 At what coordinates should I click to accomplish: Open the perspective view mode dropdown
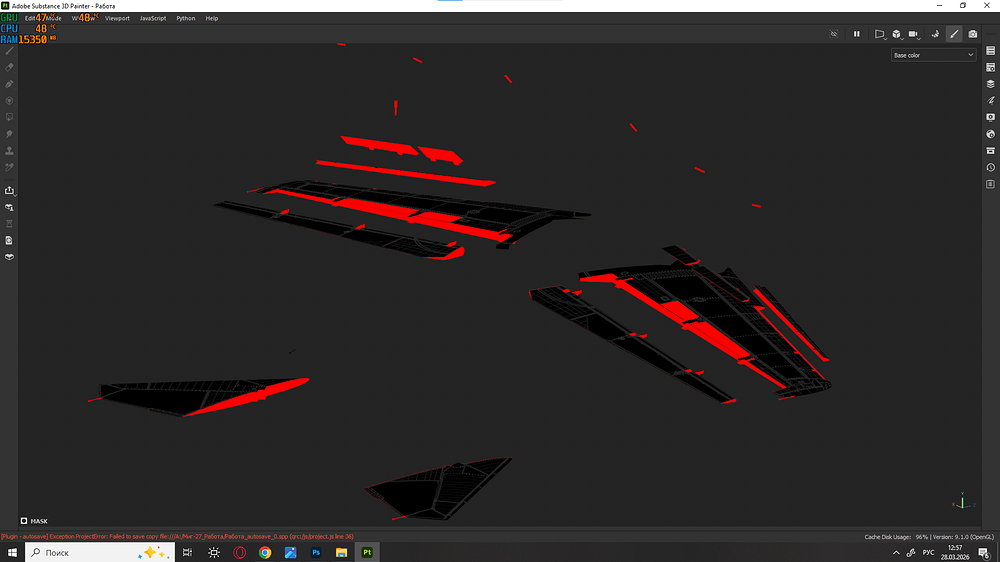880,34
